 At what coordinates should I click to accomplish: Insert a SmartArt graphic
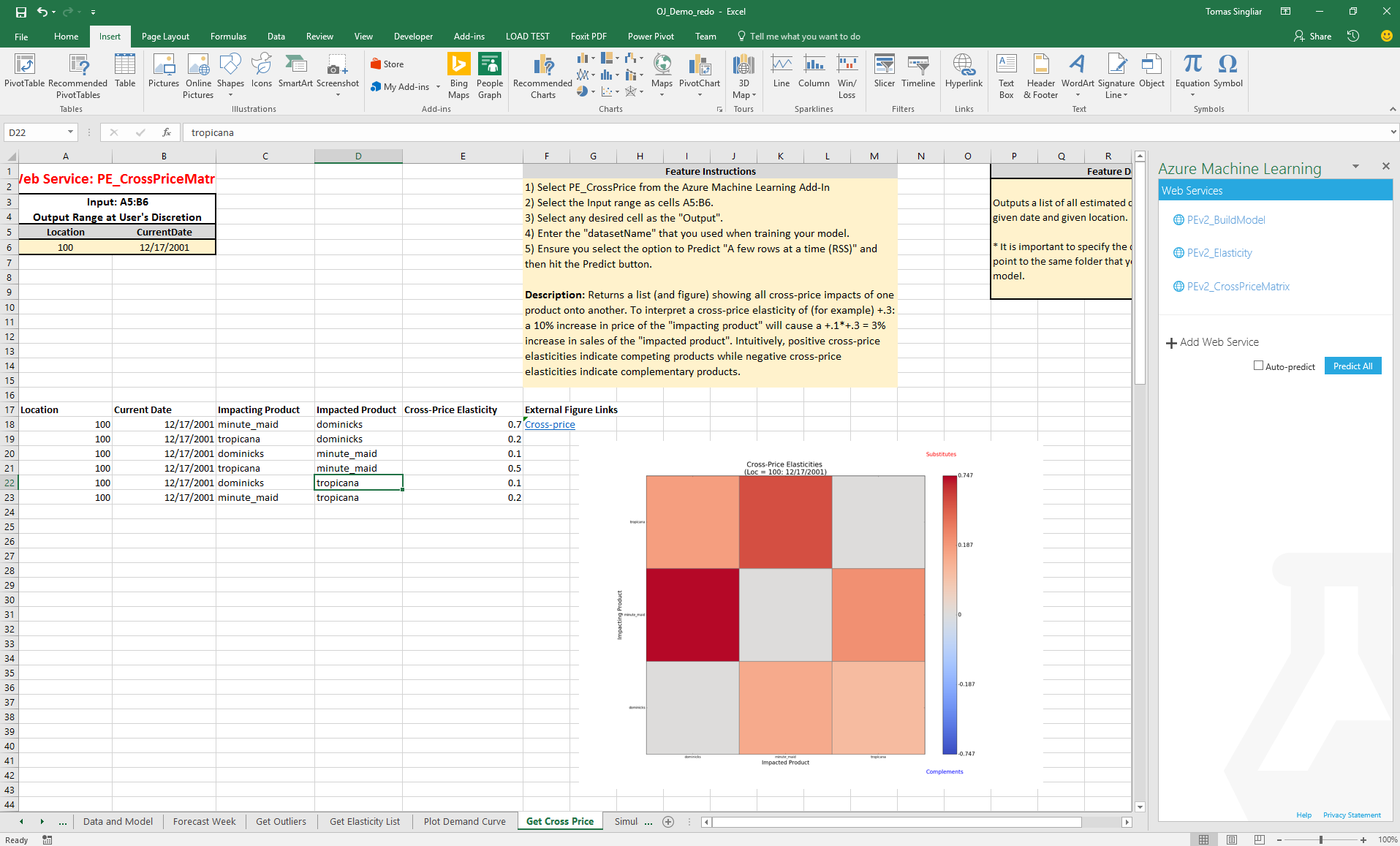(295, 71)
